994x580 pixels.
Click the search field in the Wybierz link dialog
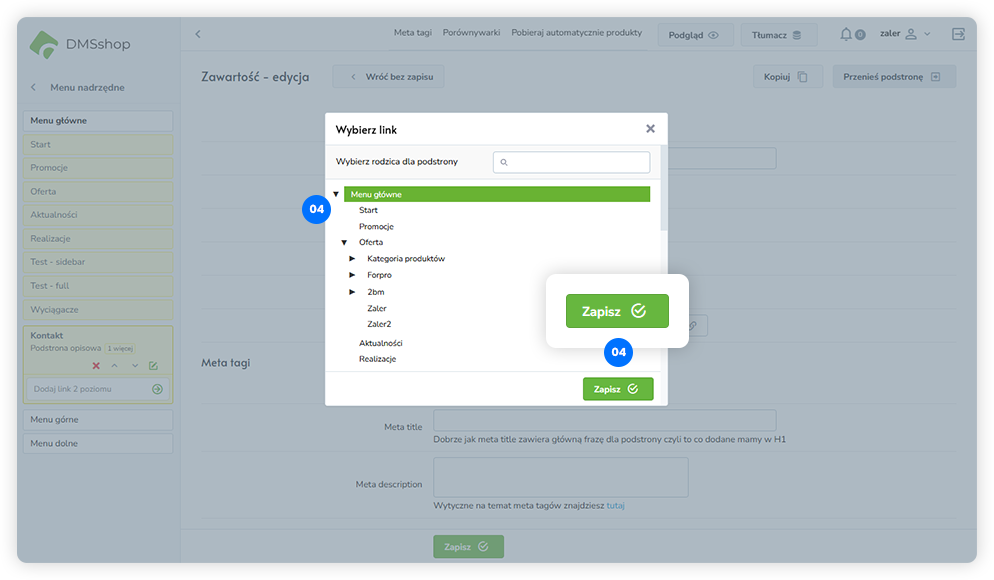[x=571, y=162]
